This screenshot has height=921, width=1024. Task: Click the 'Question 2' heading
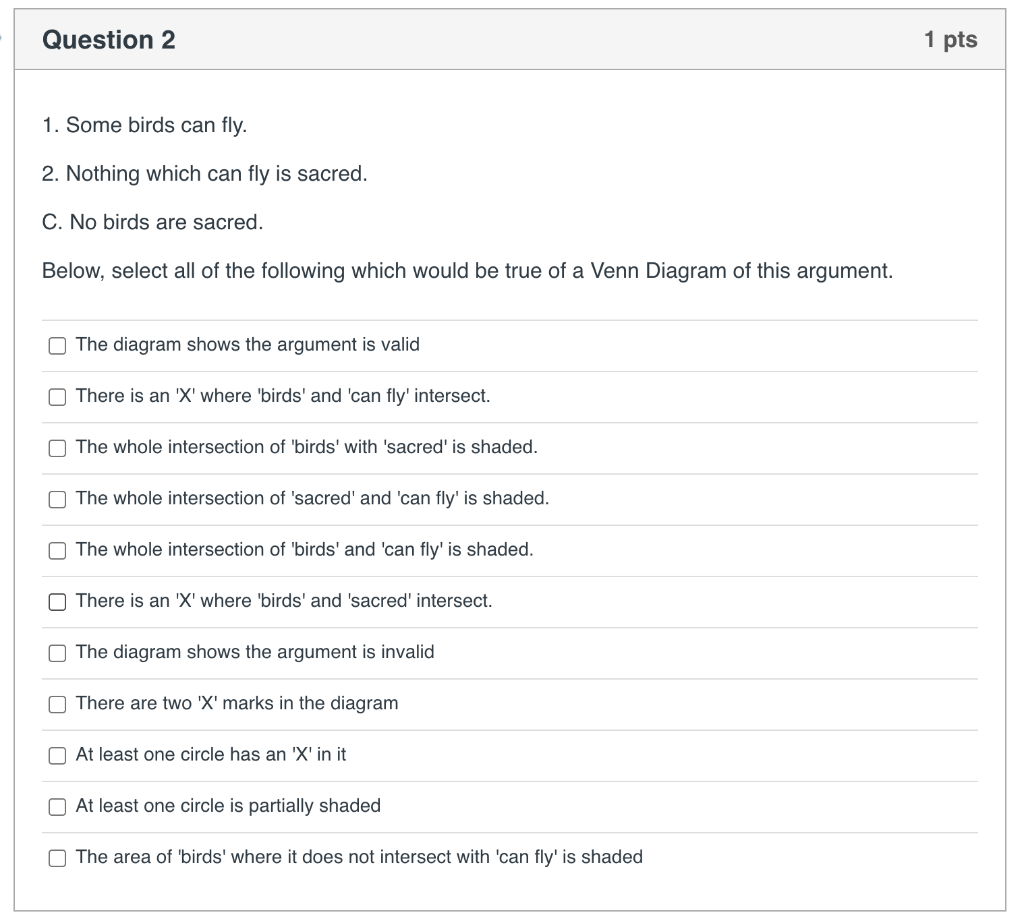109,40
